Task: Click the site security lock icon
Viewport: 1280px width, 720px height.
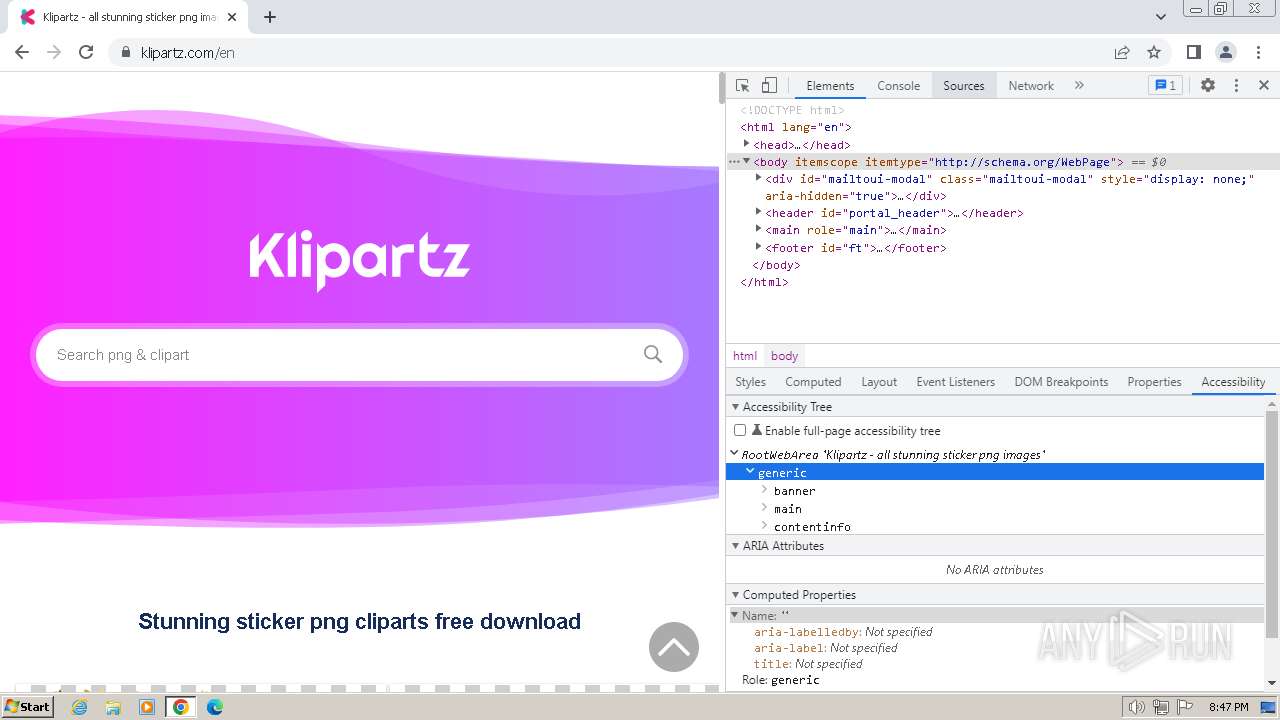Action: pos(126,52)
